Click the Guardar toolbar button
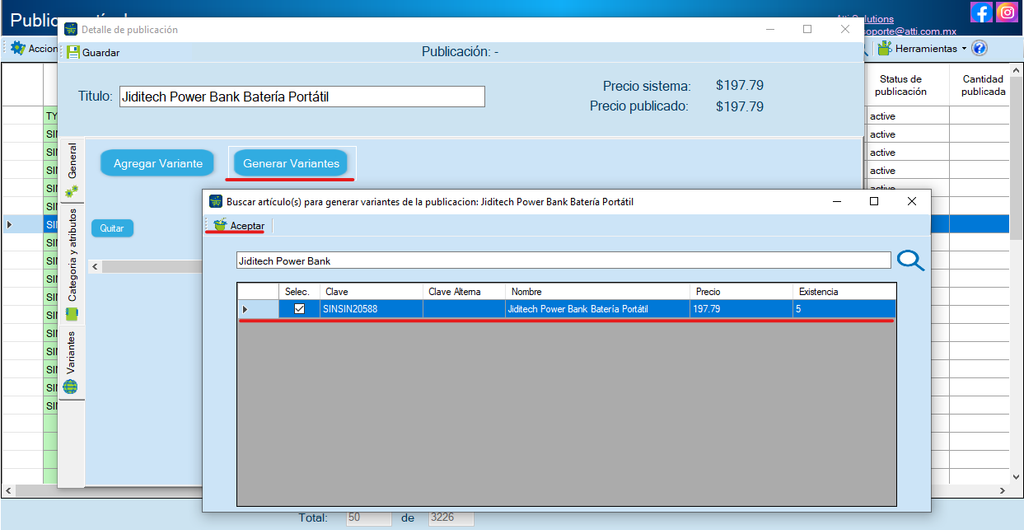Viewport: 1024px width, 530px height. pos(93,52)
